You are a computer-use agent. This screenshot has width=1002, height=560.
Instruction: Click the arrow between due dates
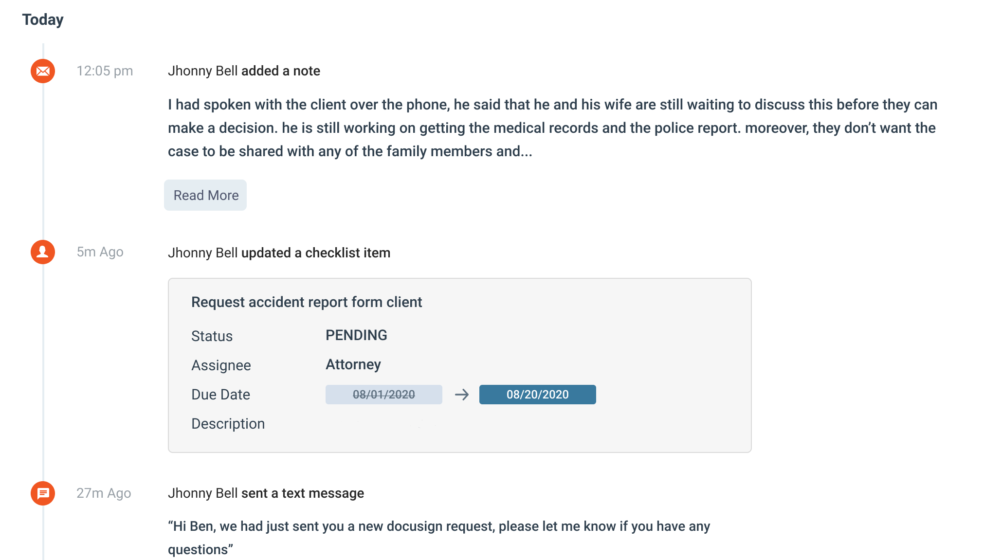(461, 395)
